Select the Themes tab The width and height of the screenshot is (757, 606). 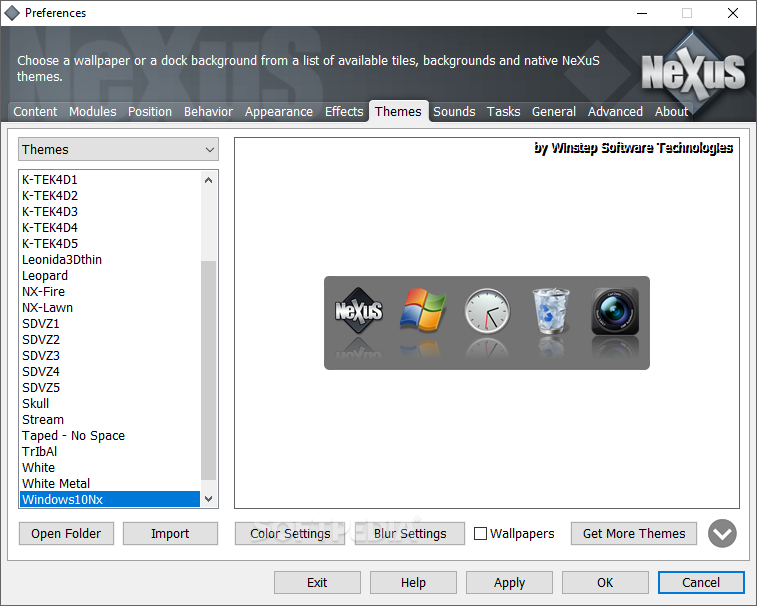[398, 112]
